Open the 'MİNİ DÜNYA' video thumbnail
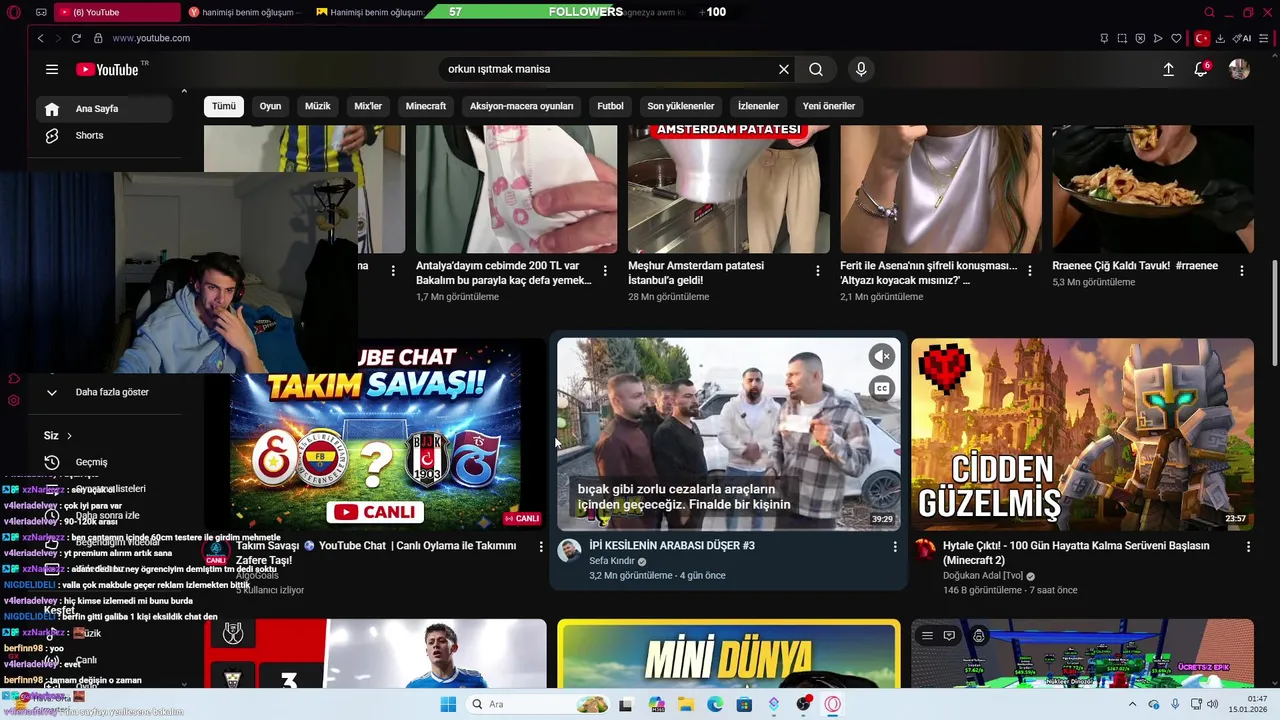Screen dimensions: 1280x720 pos(729,653)
